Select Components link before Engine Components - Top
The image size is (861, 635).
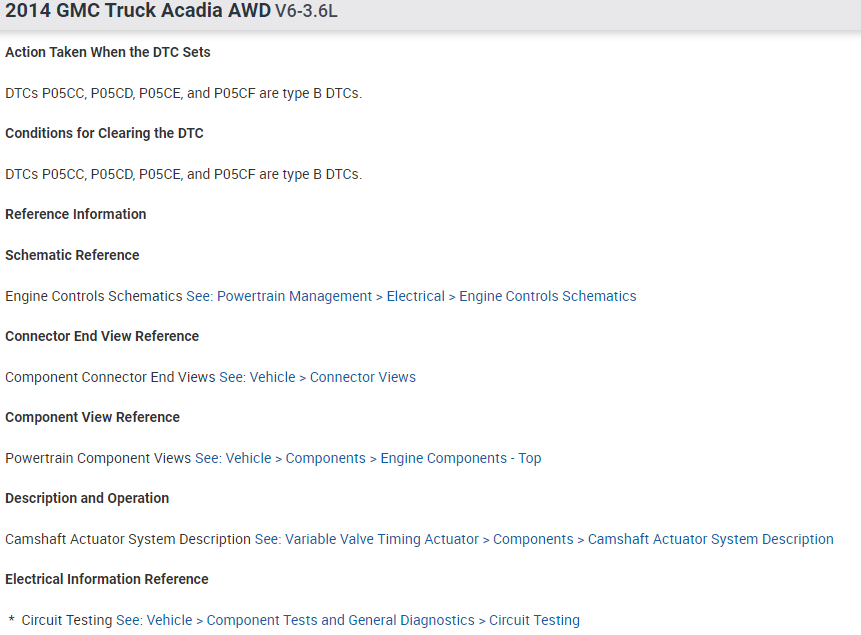325,458
